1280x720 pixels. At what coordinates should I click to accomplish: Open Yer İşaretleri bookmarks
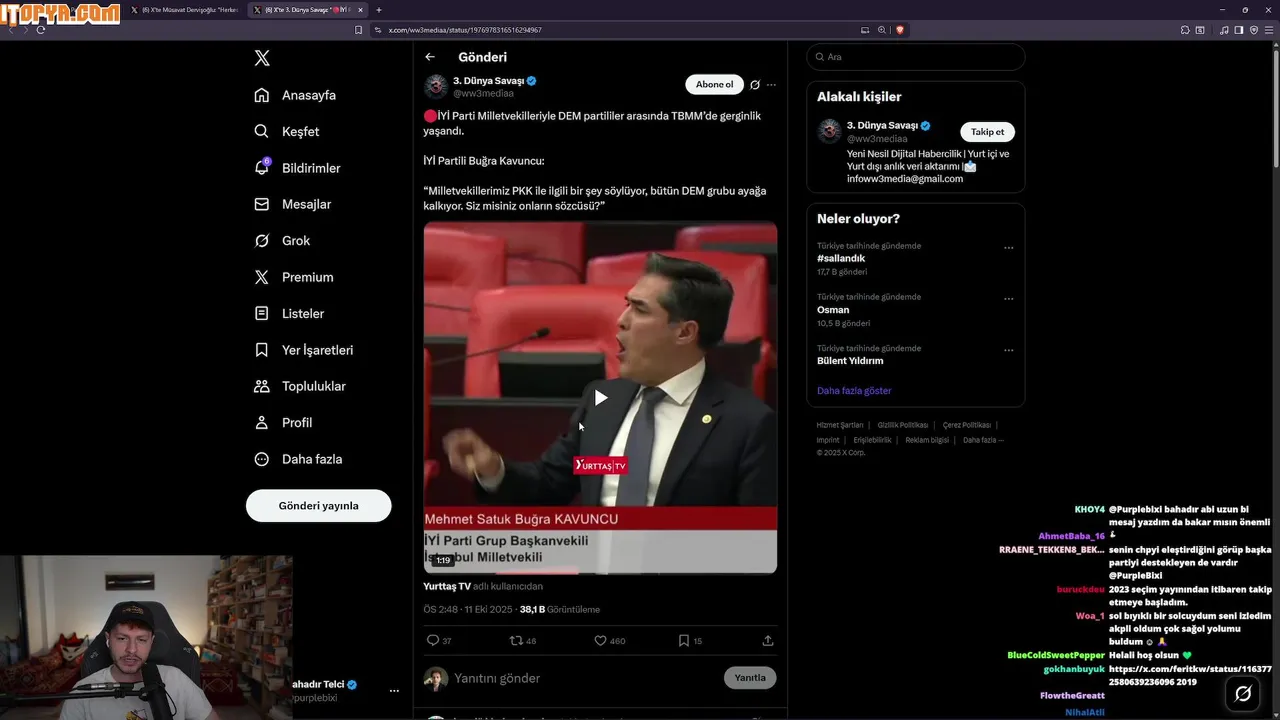click(x=304, y=350)
